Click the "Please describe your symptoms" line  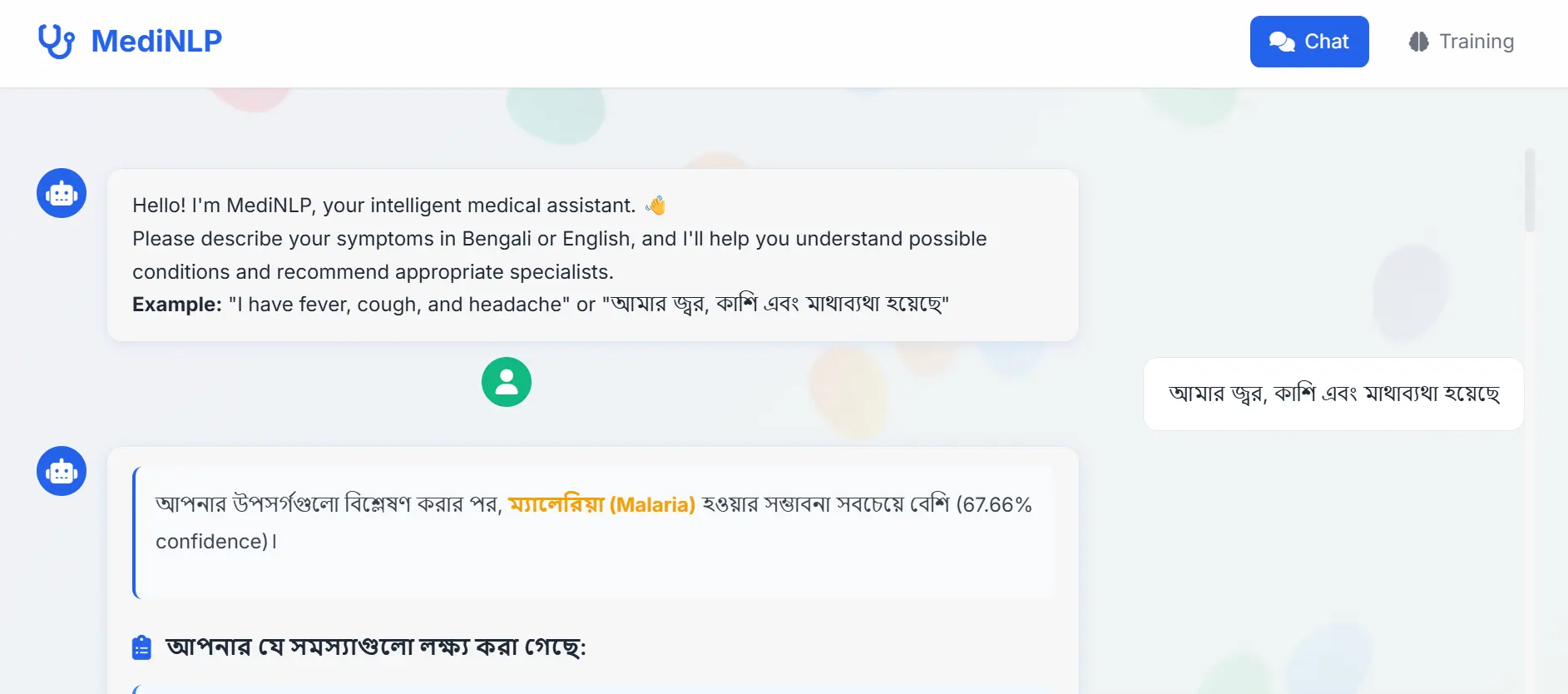[559, 239]
